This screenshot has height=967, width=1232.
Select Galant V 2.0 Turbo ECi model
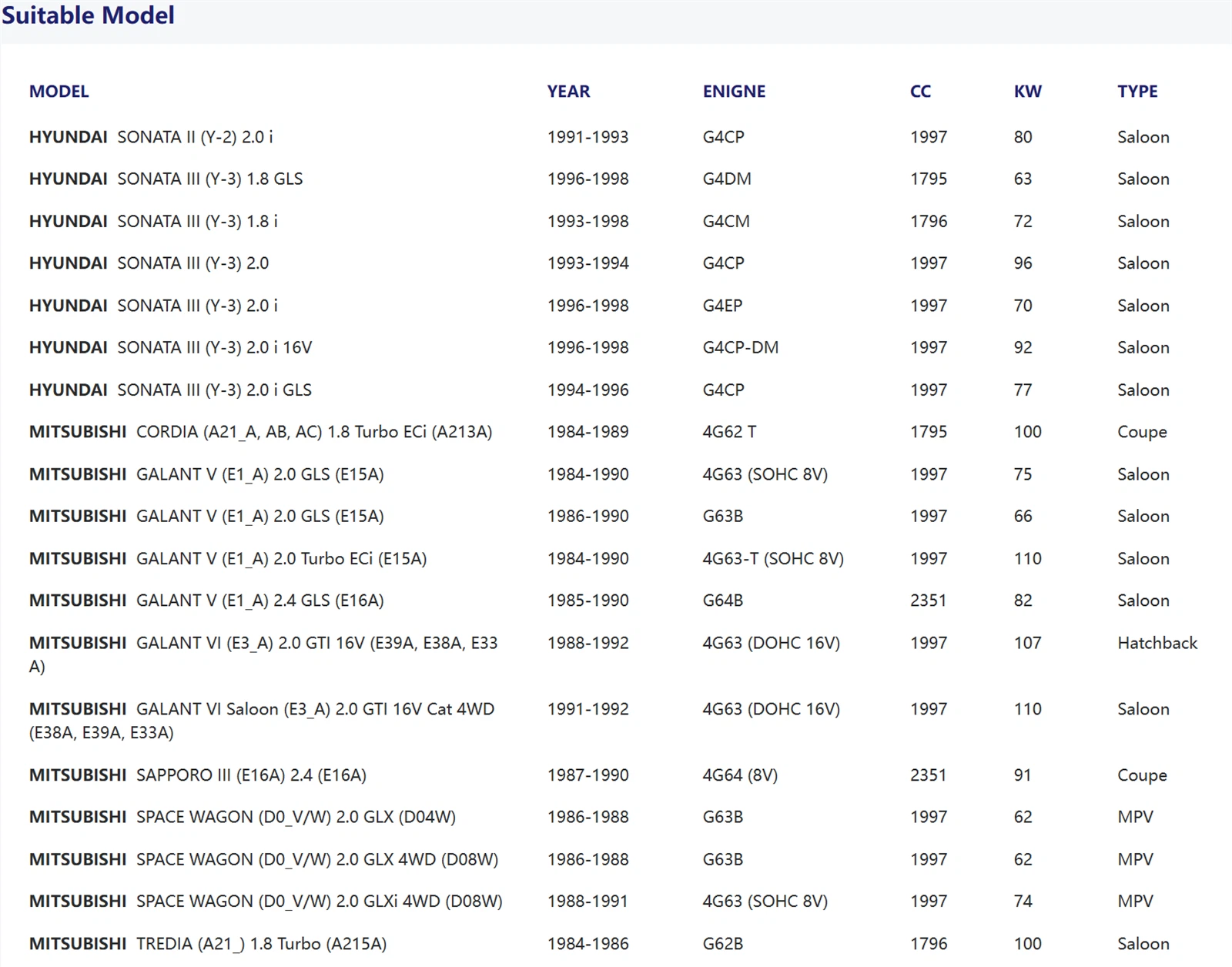[x=228, y=559]
